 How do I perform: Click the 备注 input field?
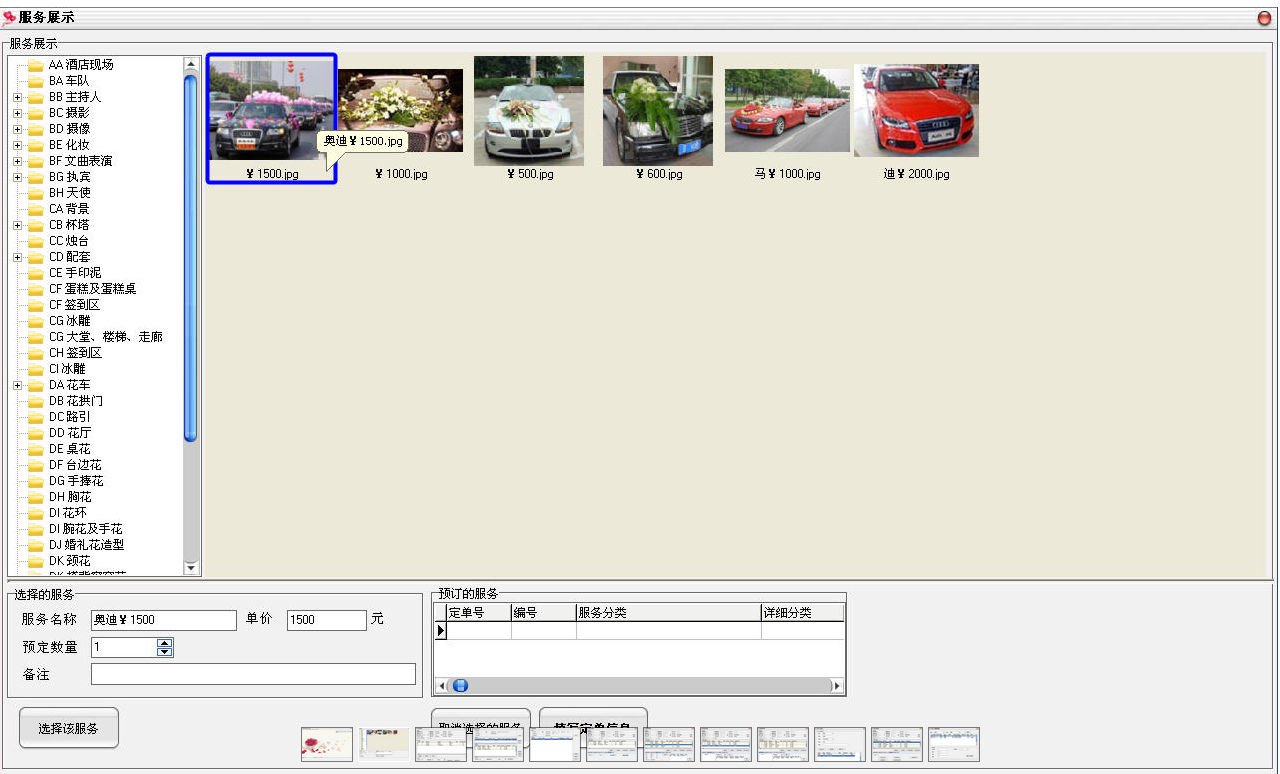click(x=253, y=674)
